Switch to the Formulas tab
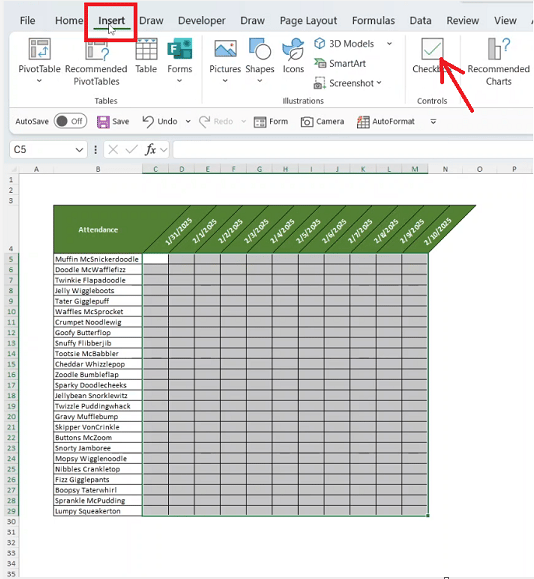This screenshot has width=534, height=579. tap(373, 21)
